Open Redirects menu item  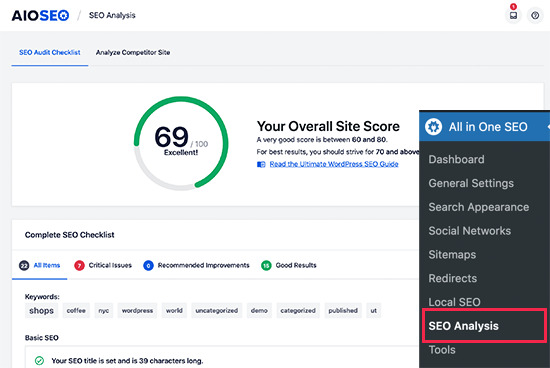click(x=452, y=279)
